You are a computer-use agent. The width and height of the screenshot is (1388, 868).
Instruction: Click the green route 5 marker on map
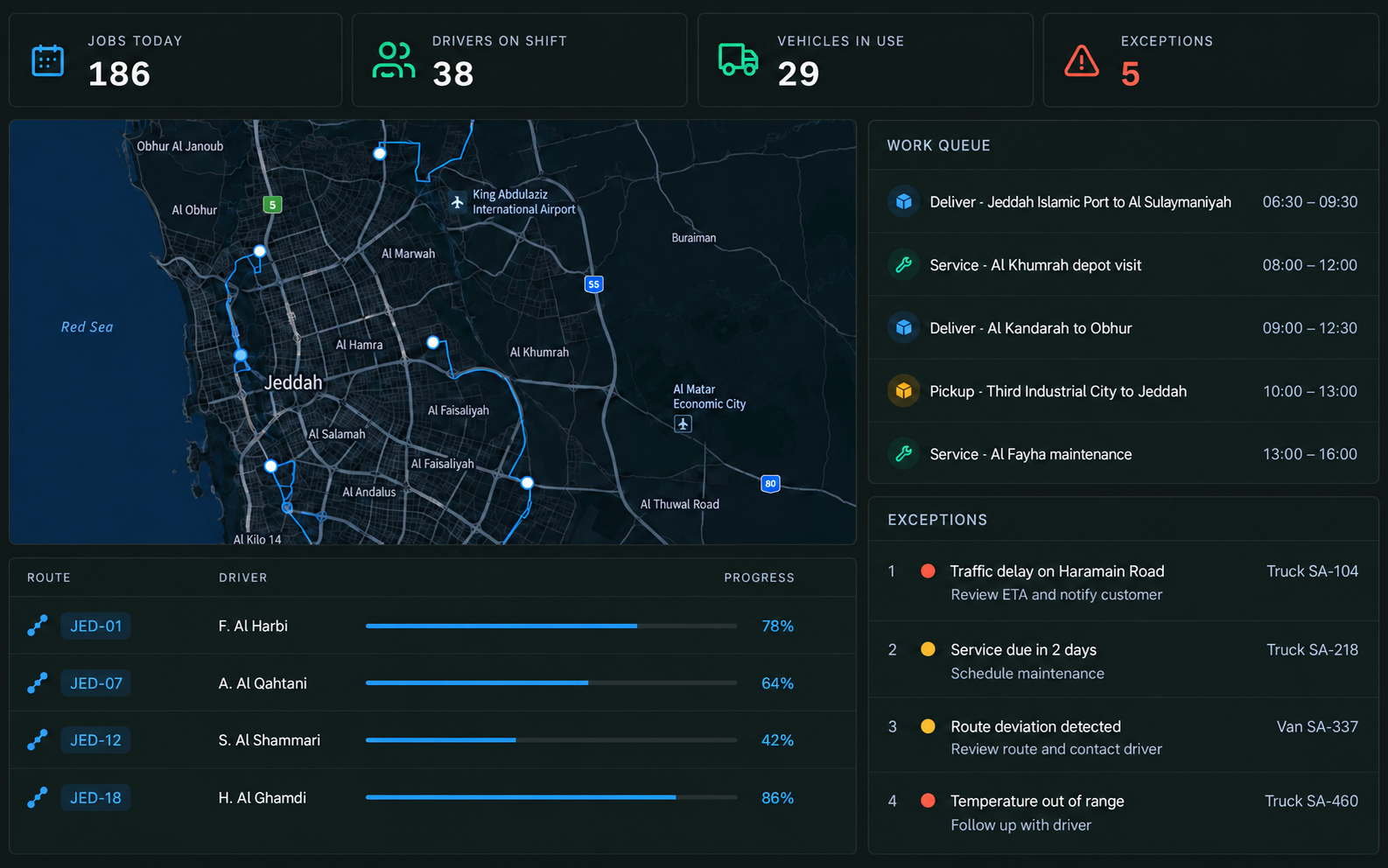tap(272, 205)
